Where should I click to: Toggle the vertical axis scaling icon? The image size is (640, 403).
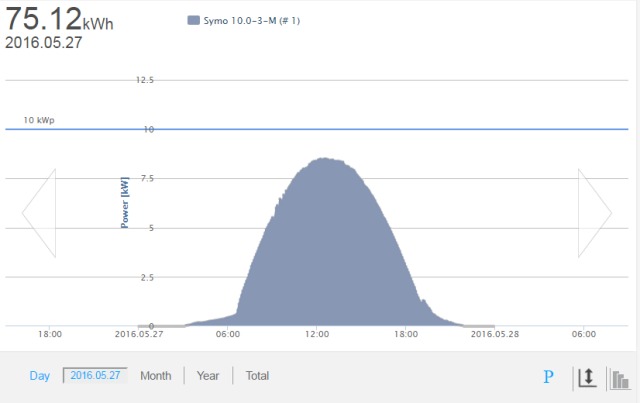coord(586,377)
